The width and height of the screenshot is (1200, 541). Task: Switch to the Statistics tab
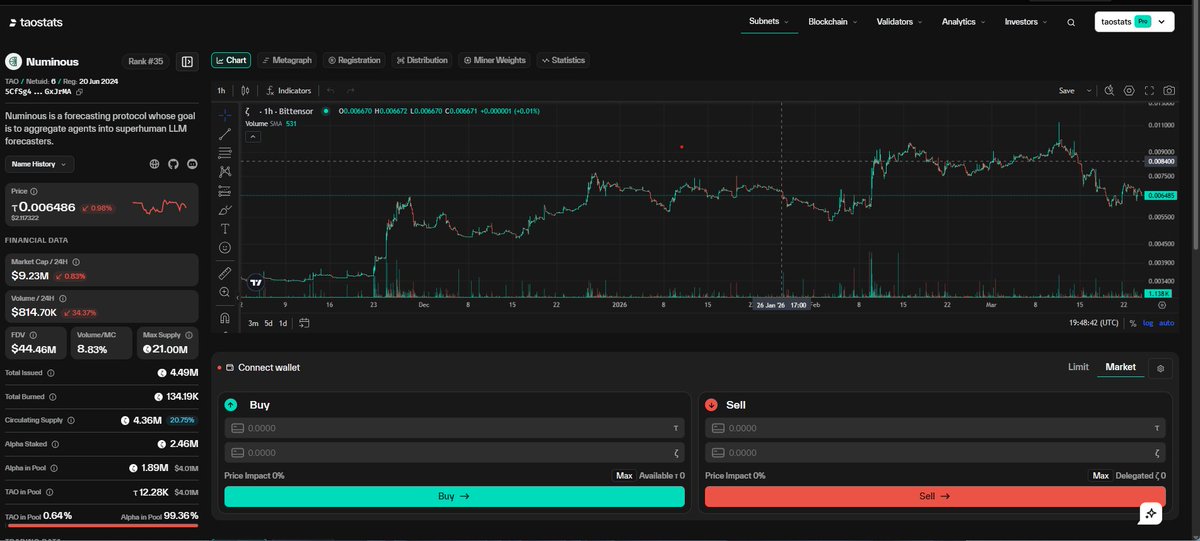[x=563, y=60]
